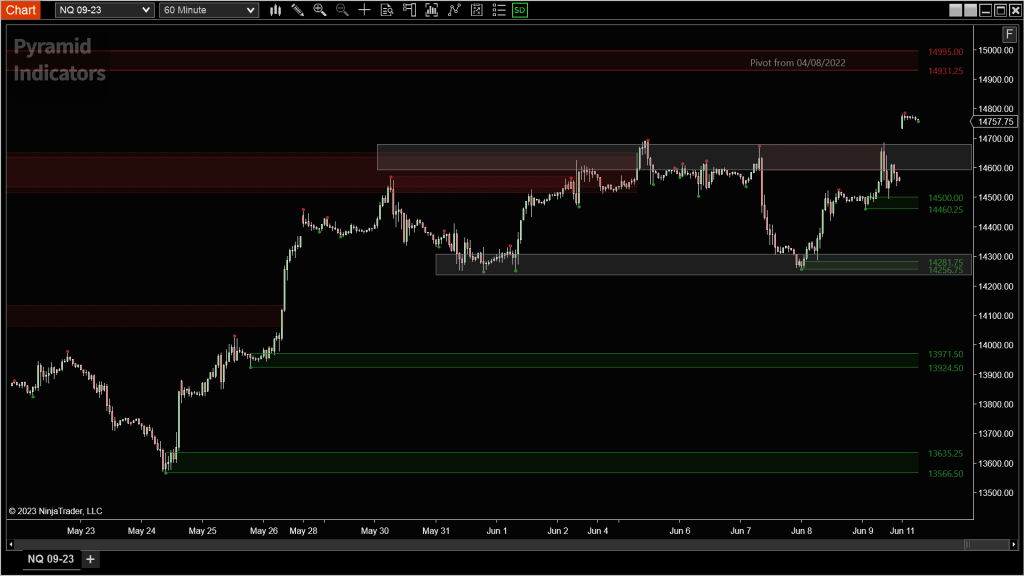This screenshot has width=1024, height=576.
Task: Add a new tab with plus button
Action: pyautogui.click(x=90, y=559)
